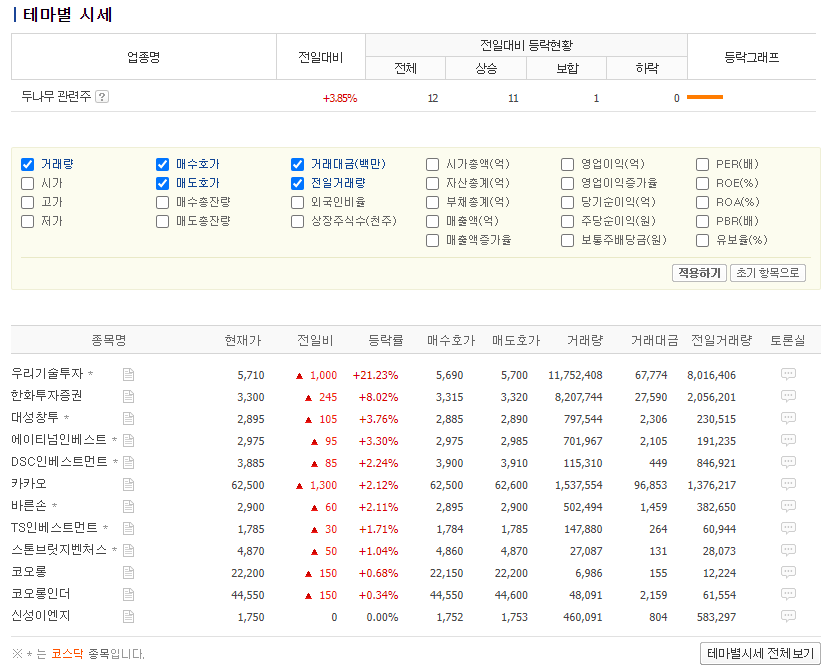Open the 코오롱인더 discussion board icon

click(x=788, y=594)
